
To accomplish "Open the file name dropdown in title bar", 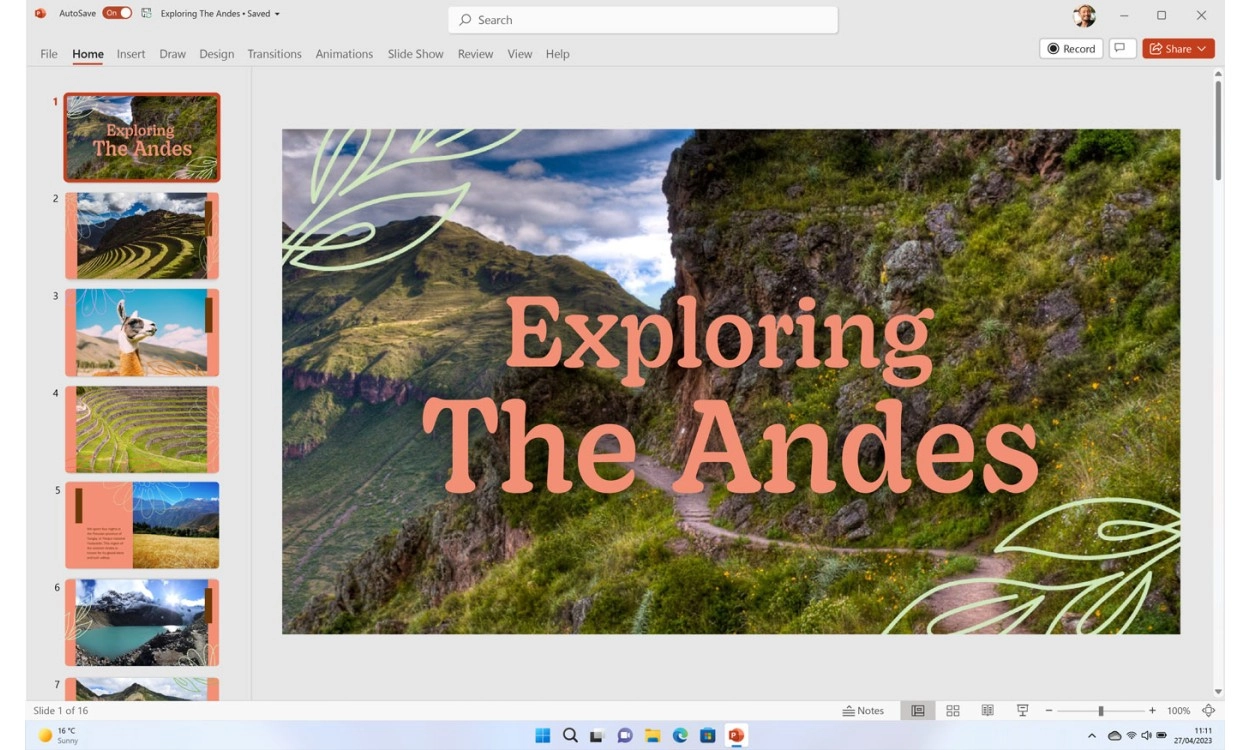I will [x=277, y=14].
